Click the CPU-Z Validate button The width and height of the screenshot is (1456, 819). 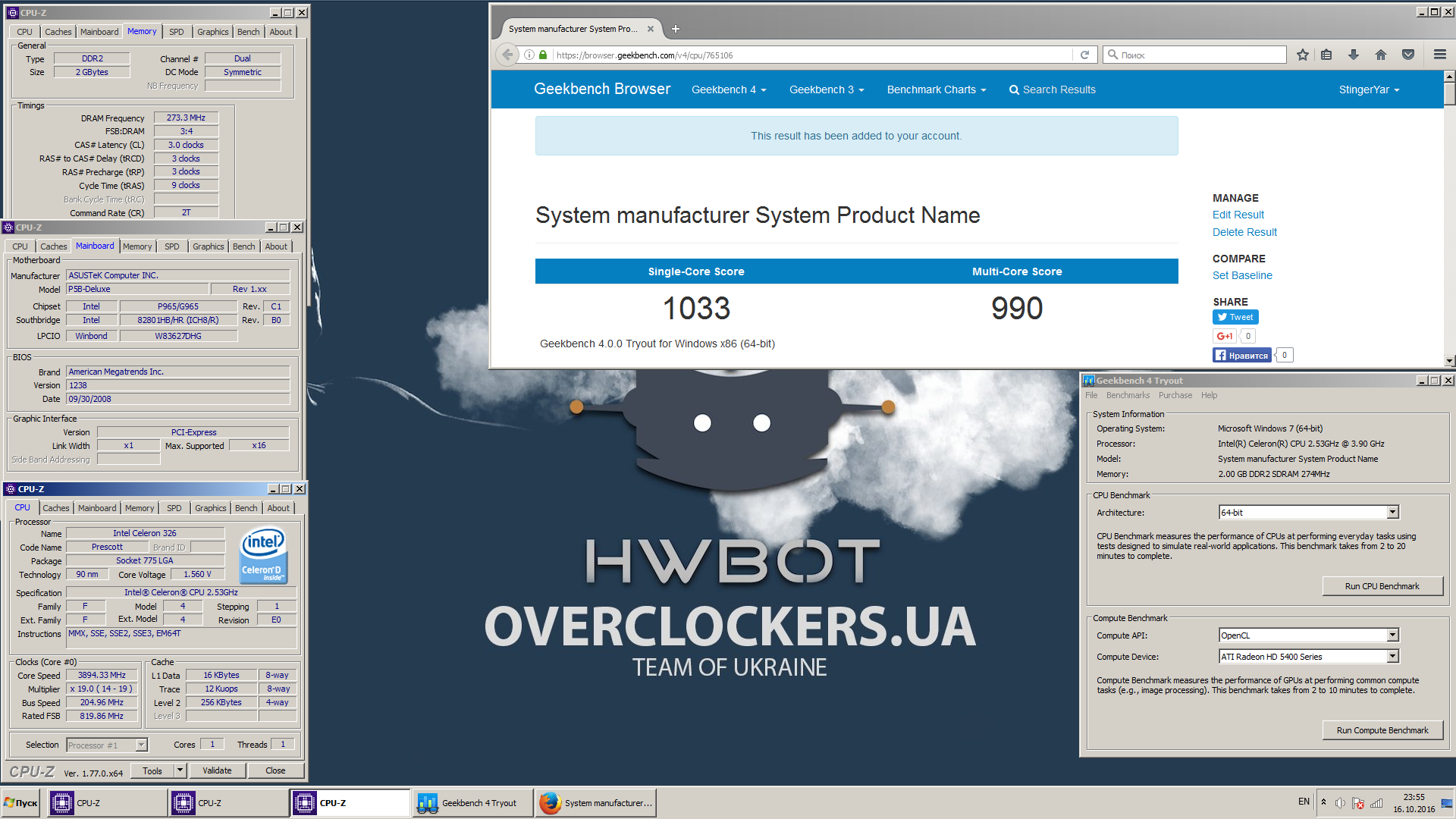(x=217, y=770)
